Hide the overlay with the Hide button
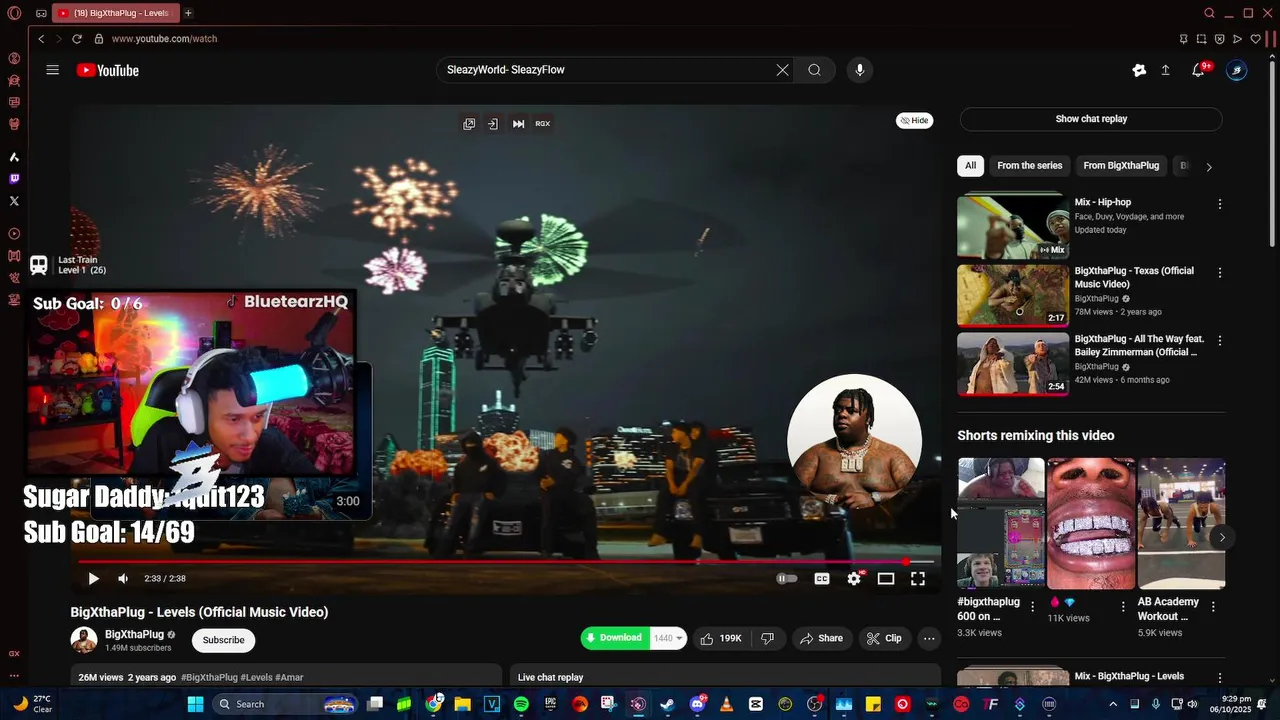The height and width of the screenshot is (720, 1280). click(x=915, y=120)
